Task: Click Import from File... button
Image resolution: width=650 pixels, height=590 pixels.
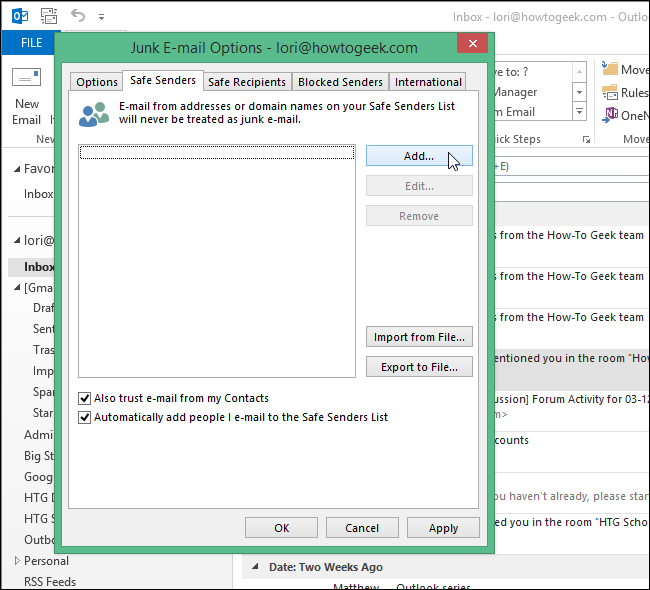Action: [x=419, y=337]
